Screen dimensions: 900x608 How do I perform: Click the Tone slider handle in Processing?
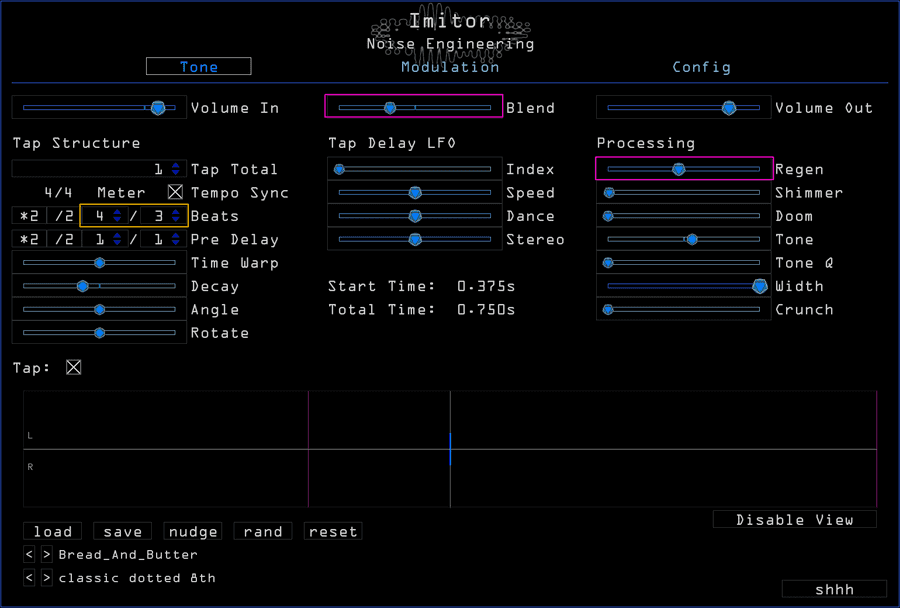point(692,239)
